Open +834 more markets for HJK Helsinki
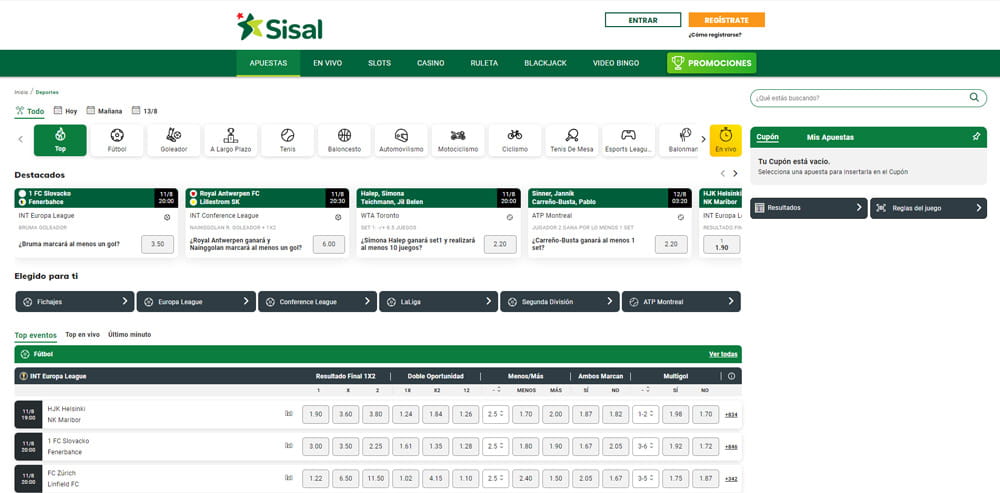The height and width of the screenshot is (493, 1000). pos(731,415)
